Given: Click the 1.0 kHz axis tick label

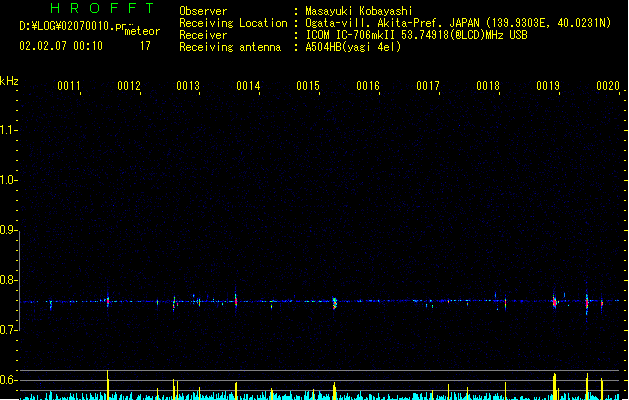Looking at the screenshot, I should (7, 180).
